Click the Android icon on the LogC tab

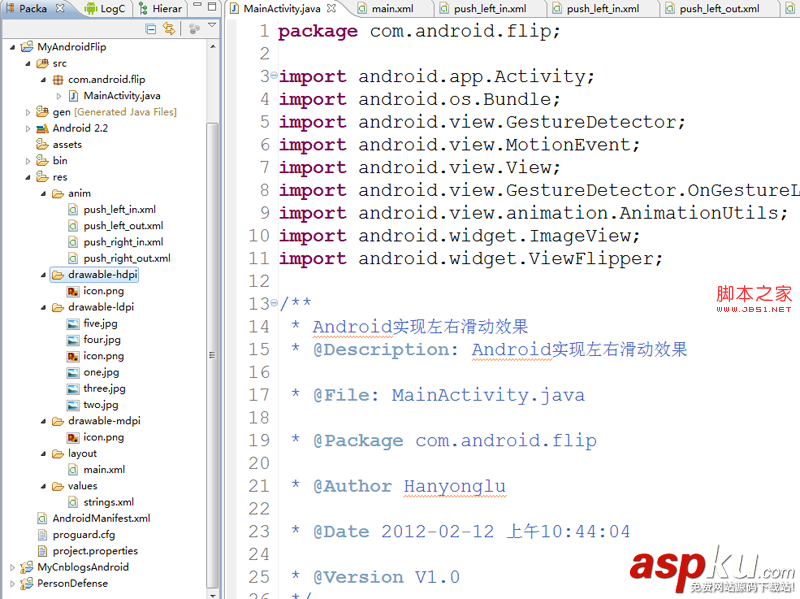pyautogui.click(x=92, y=8)
